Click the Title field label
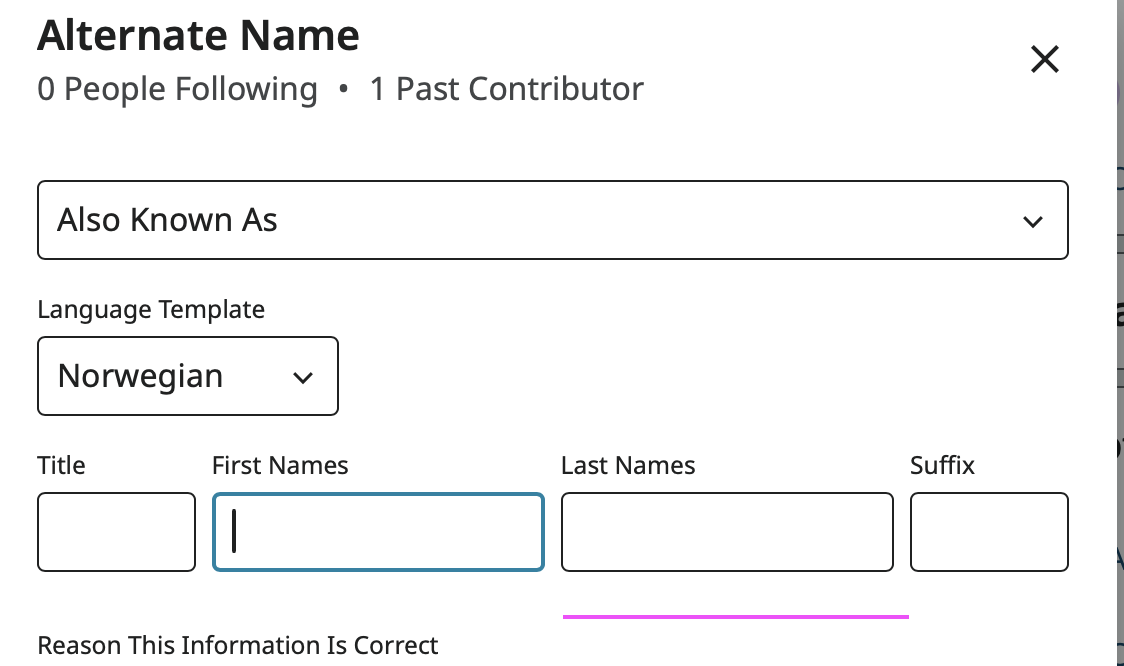 (61, 465)
